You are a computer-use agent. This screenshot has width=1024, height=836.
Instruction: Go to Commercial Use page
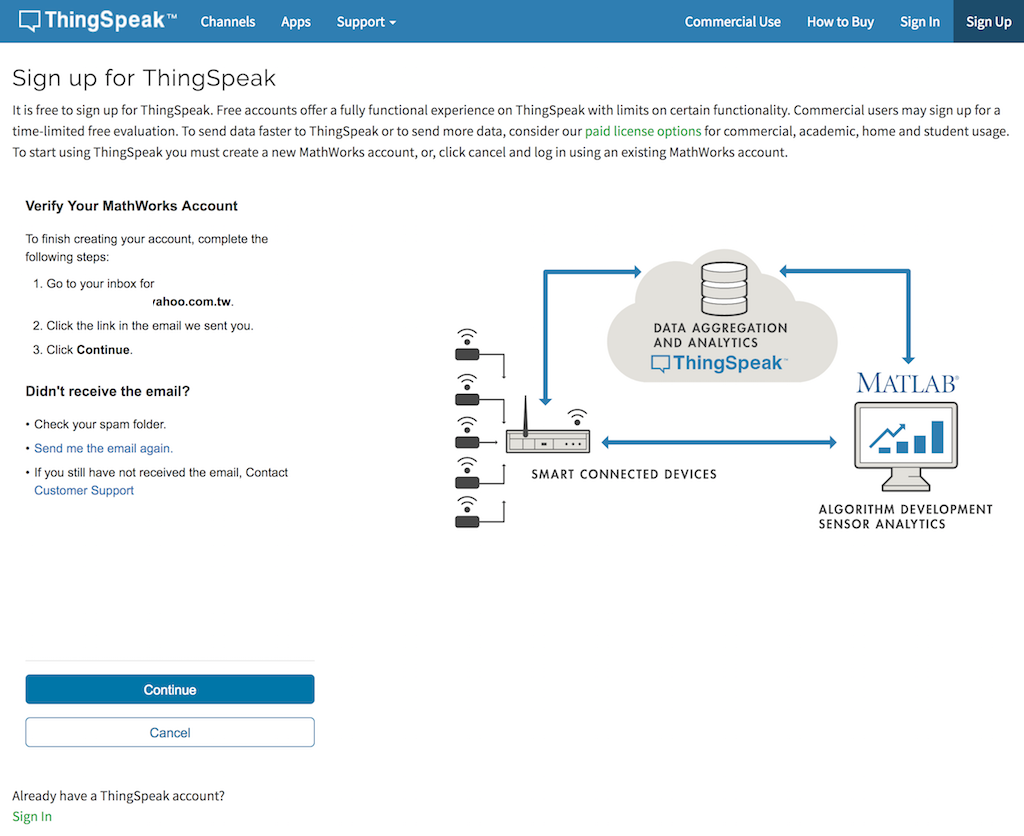pyautogui.click(x=732, y=22)
